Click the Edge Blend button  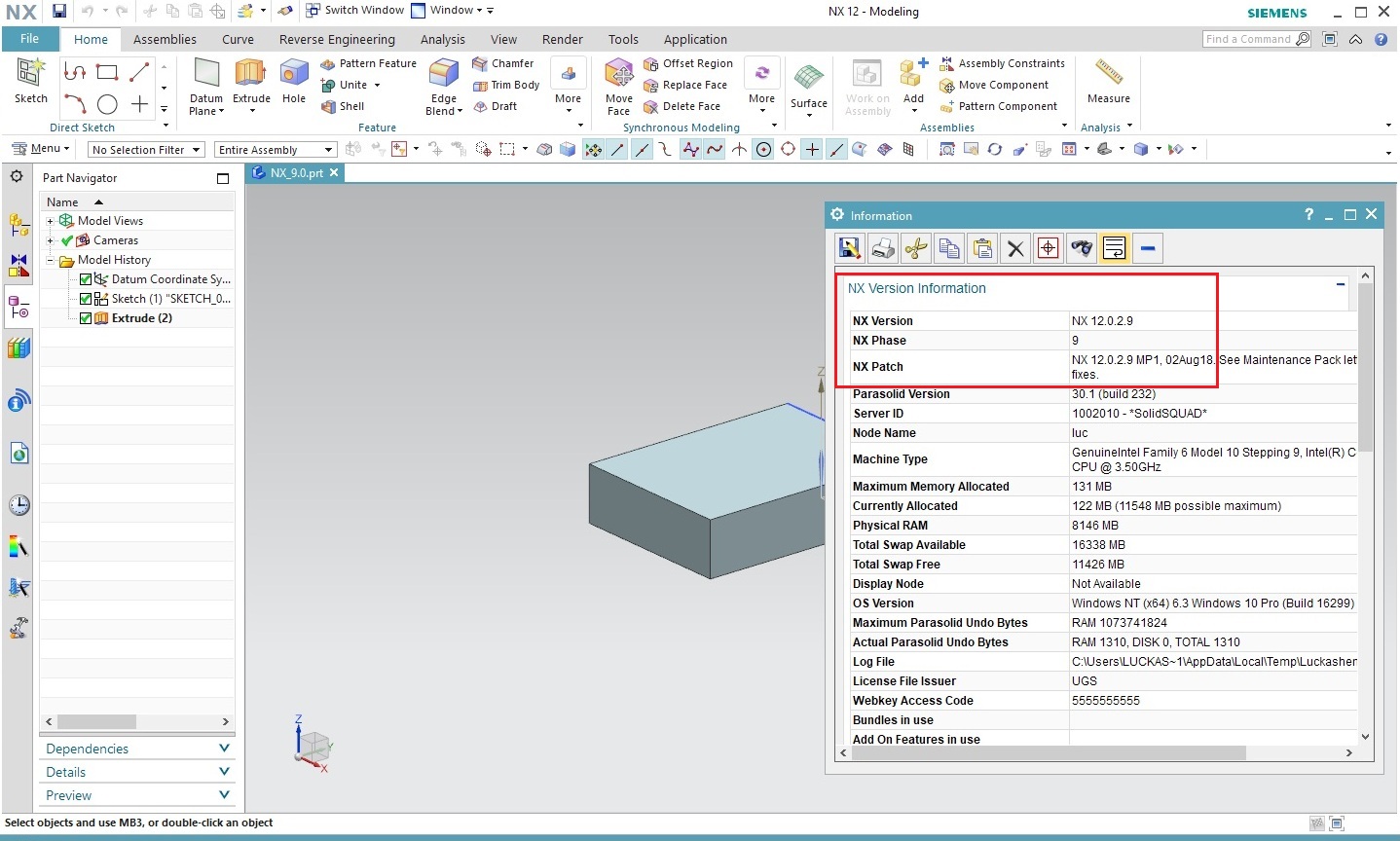pos(444,86)
